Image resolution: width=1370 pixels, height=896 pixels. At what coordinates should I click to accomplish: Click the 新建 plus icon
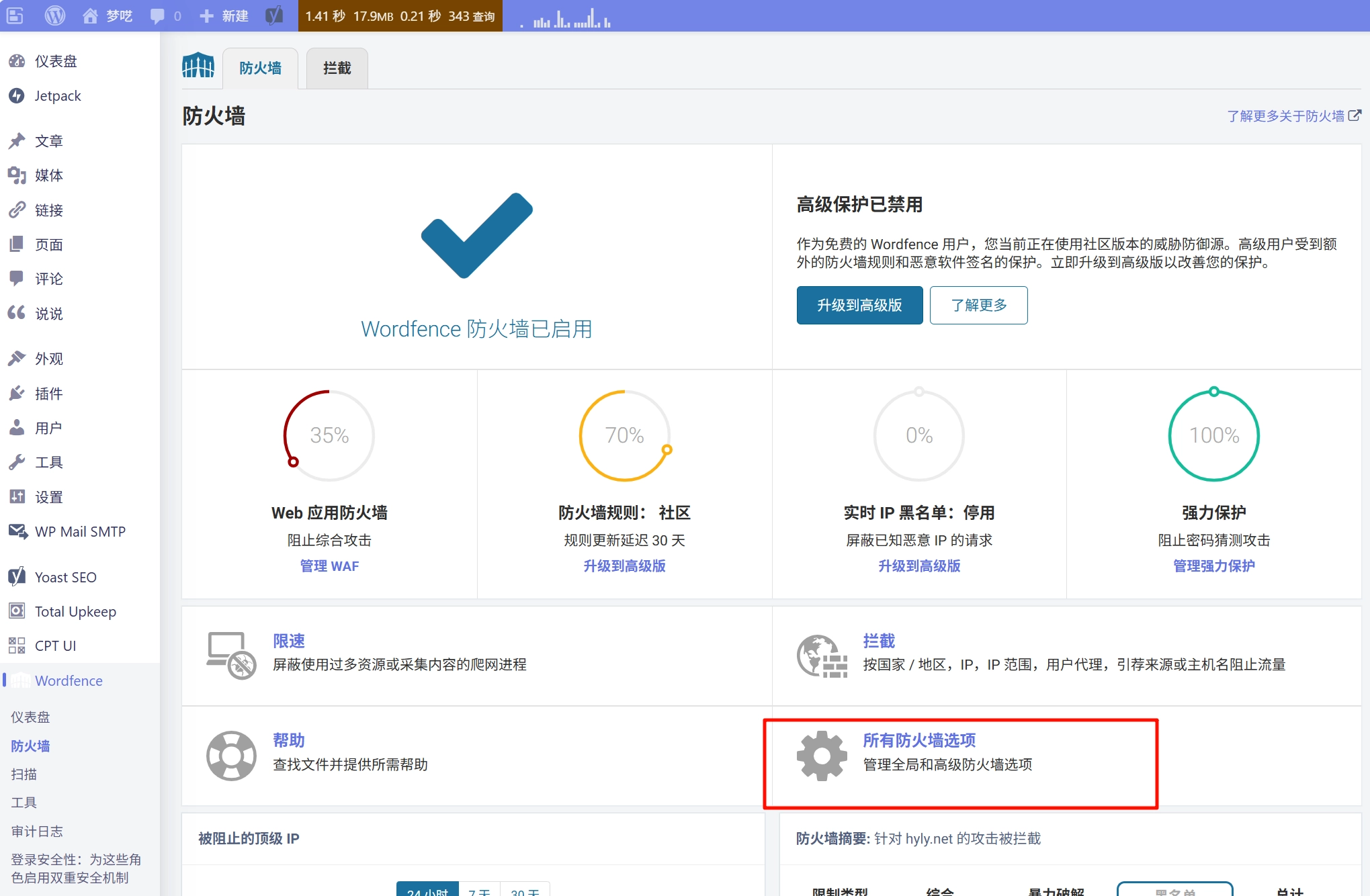207,16
